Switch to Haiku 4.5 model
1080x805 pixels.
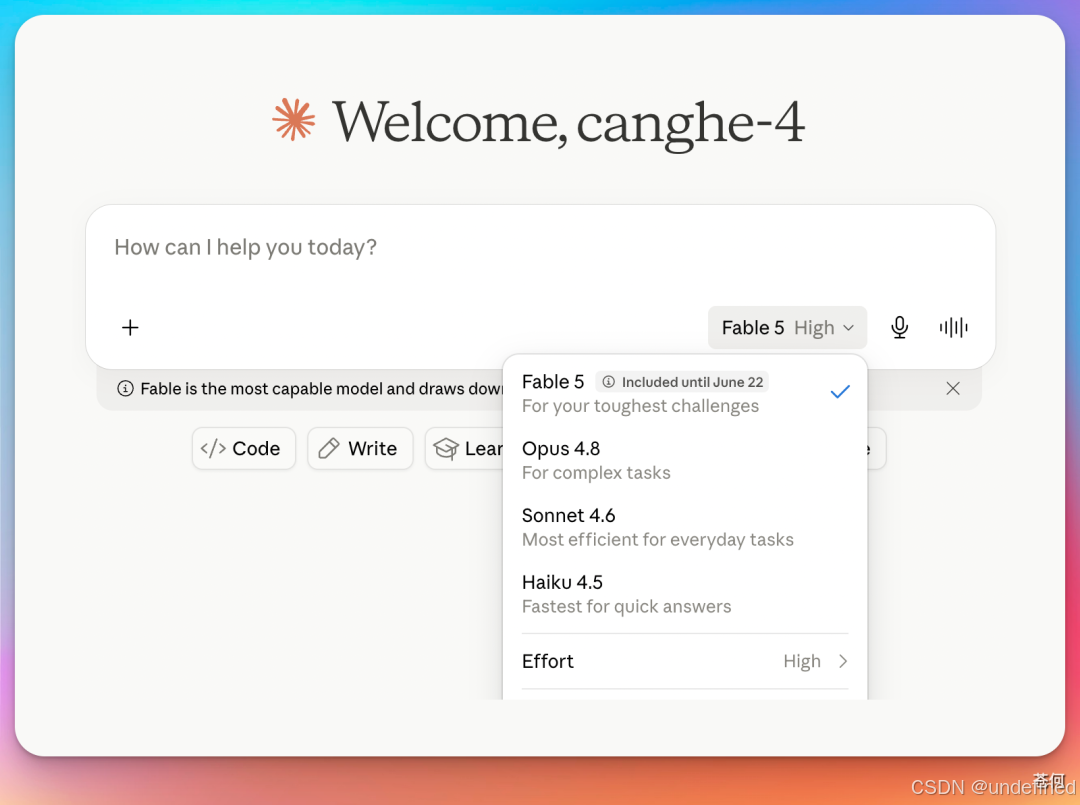tap(685, 594)
